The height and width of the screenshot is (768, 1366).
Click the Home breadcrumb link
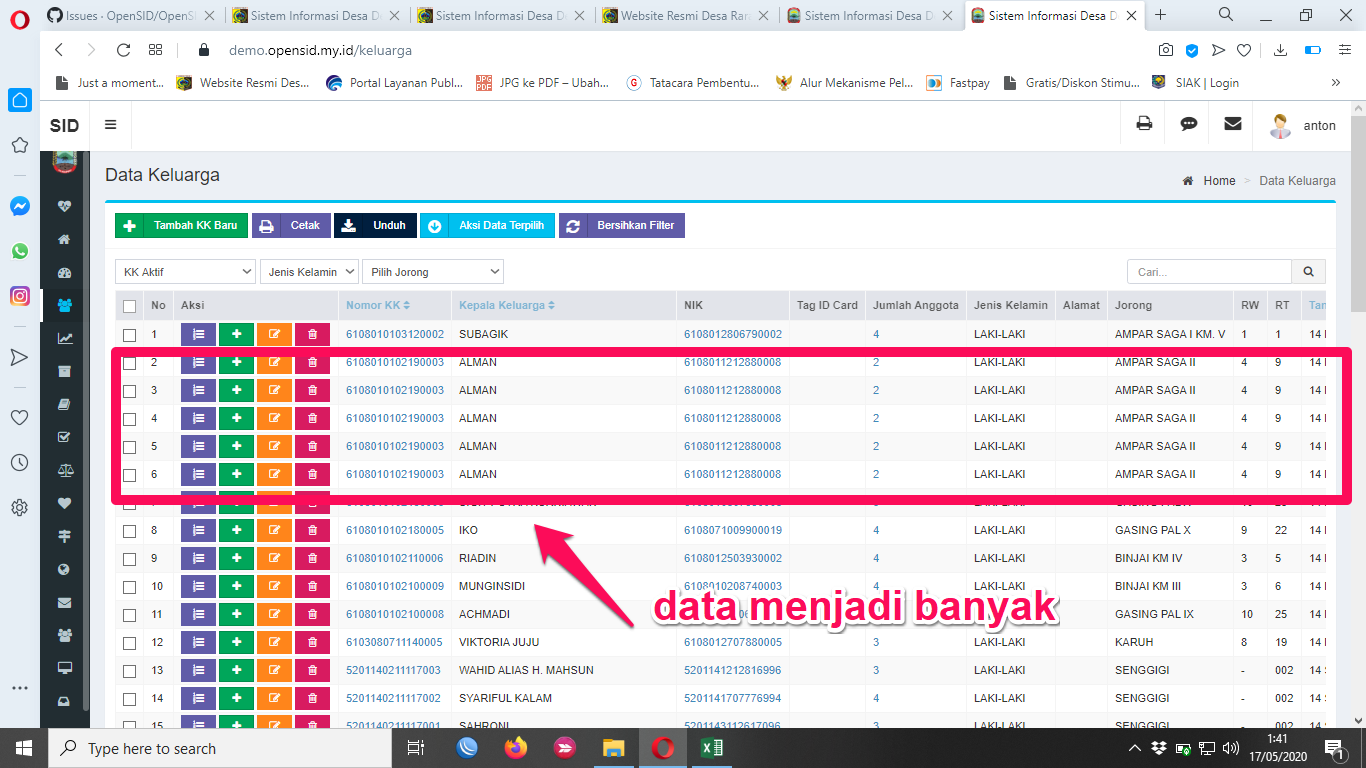pyautogui.click(x=1219, y=180)
